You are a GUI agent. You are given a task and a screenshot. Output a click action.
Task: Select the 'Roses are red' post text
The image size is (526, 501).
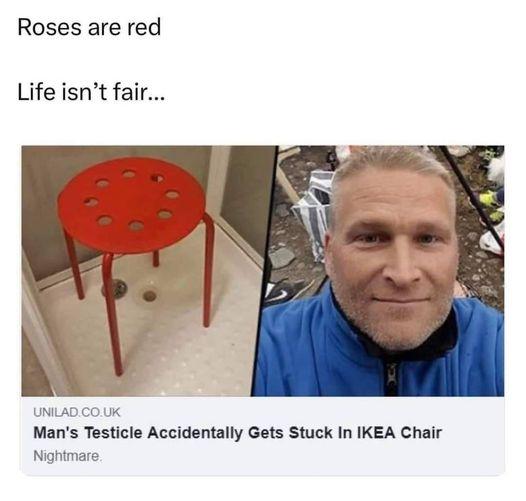click(89, 27)
